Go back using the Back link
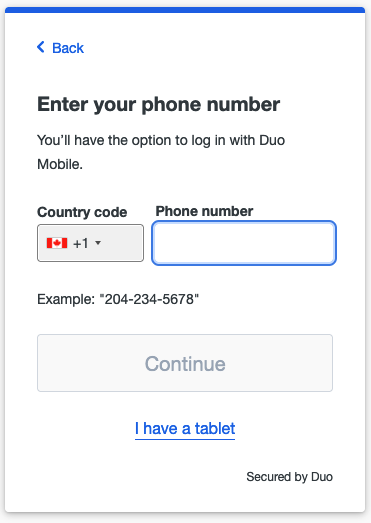The image size is (371, 523). pos(60,48)
